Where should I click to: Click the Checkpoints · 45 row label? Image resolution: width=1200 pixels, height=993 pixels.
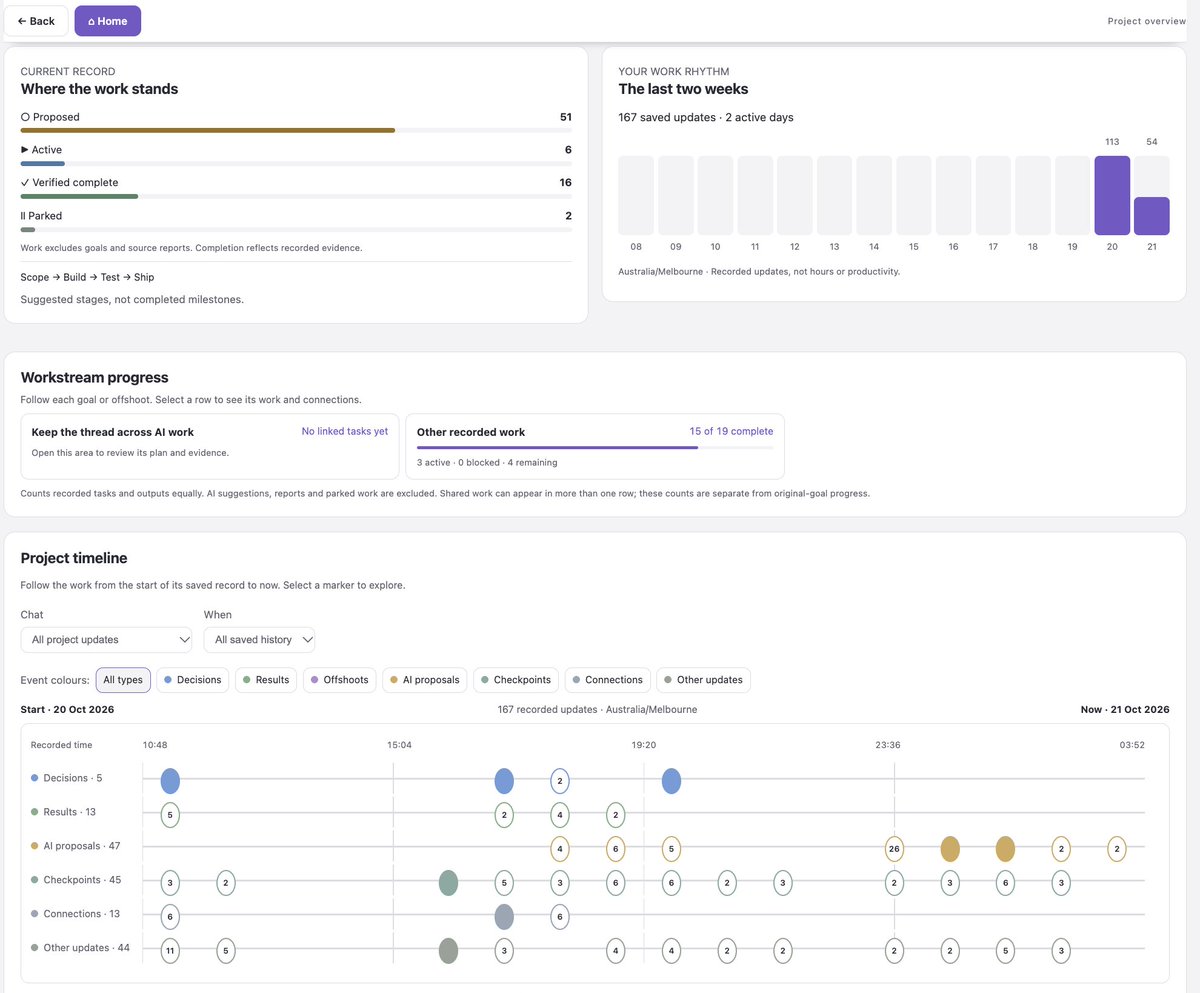[x=76, y=880]
